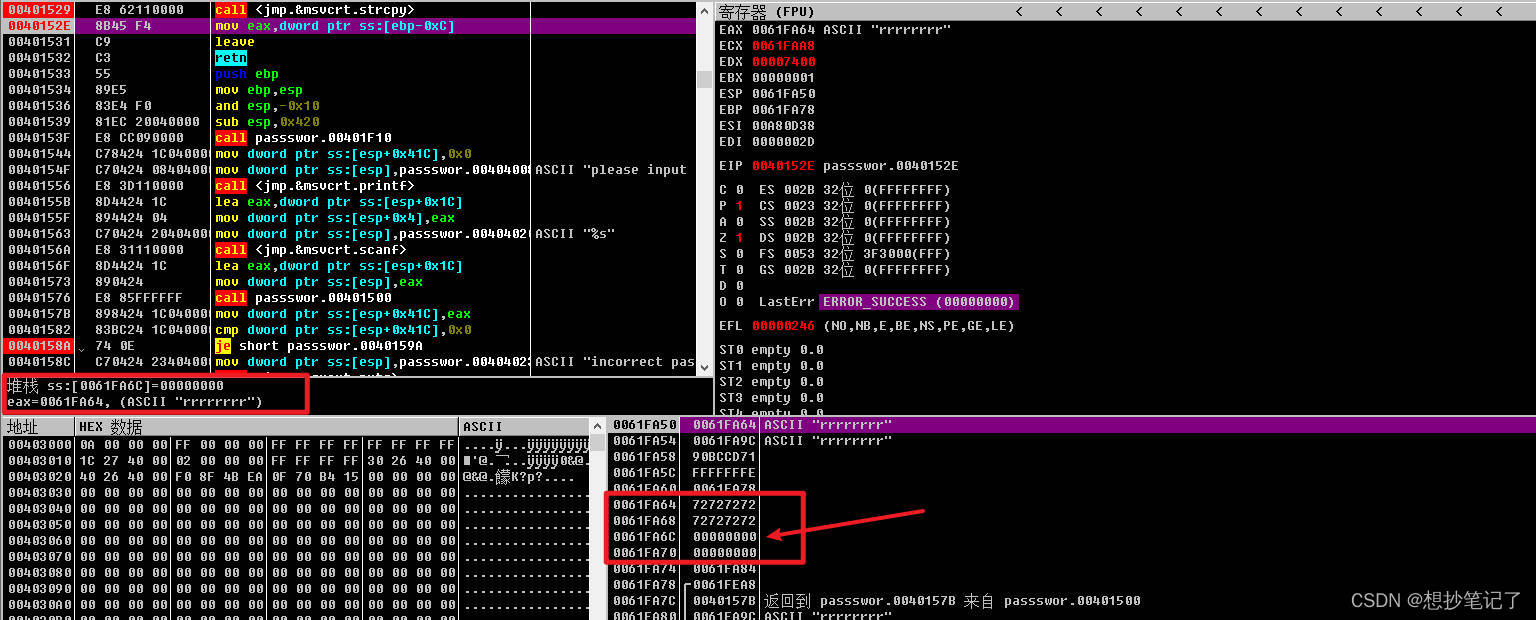
Task: Click the EFL value 00000246
Action: tap(783, 326)
